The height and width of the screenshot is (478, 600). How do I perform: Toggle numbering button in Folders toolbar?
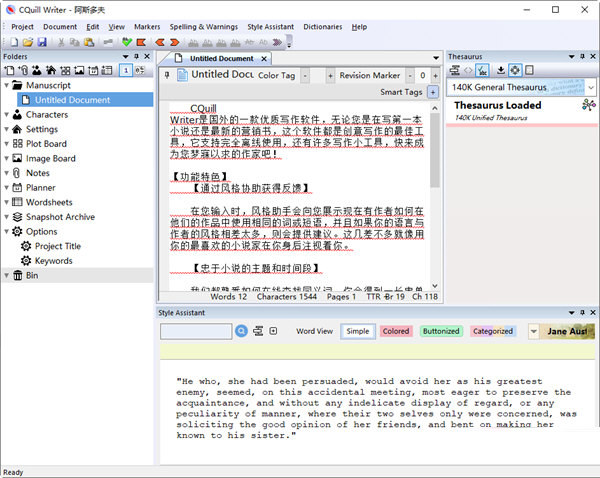(x=126, y=70)
